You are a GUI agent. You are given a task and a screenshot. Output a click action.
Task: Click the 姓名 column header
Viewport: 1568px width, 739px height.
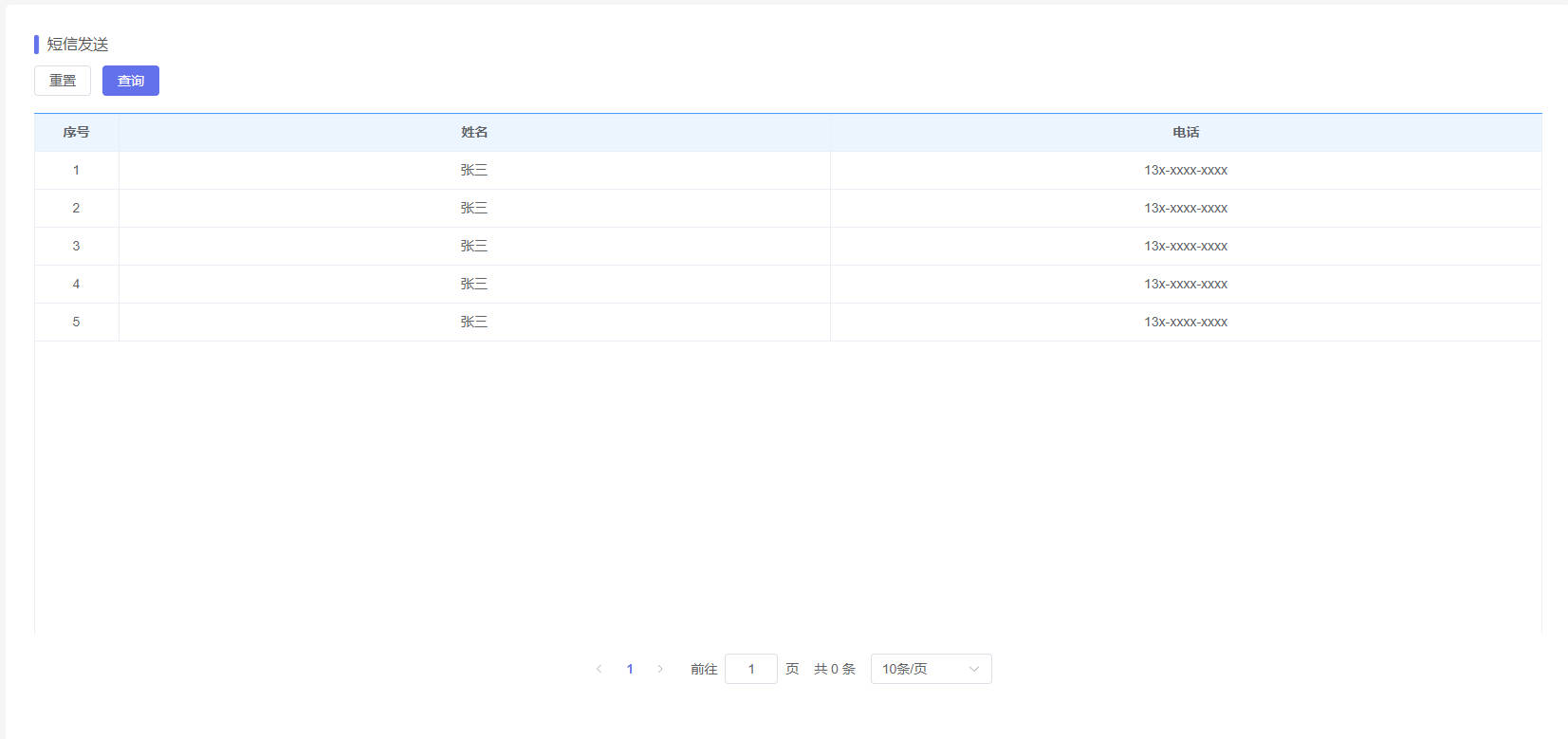pos(474,132)
